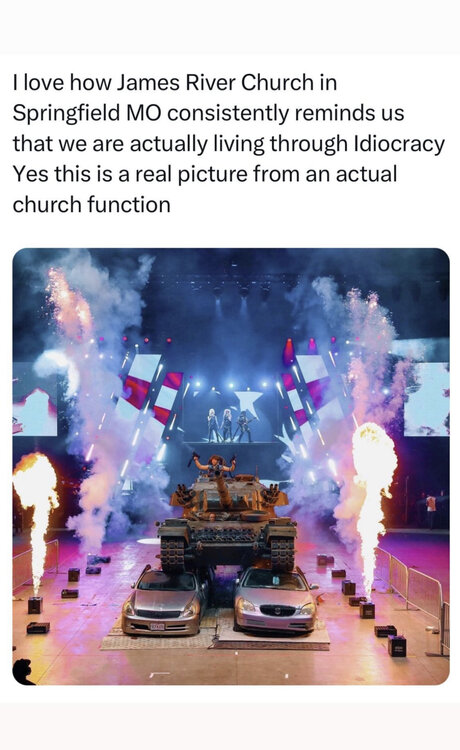Click the line reading 'church function'
This screenshot has height=750, width=460.
tap(92, 205)
